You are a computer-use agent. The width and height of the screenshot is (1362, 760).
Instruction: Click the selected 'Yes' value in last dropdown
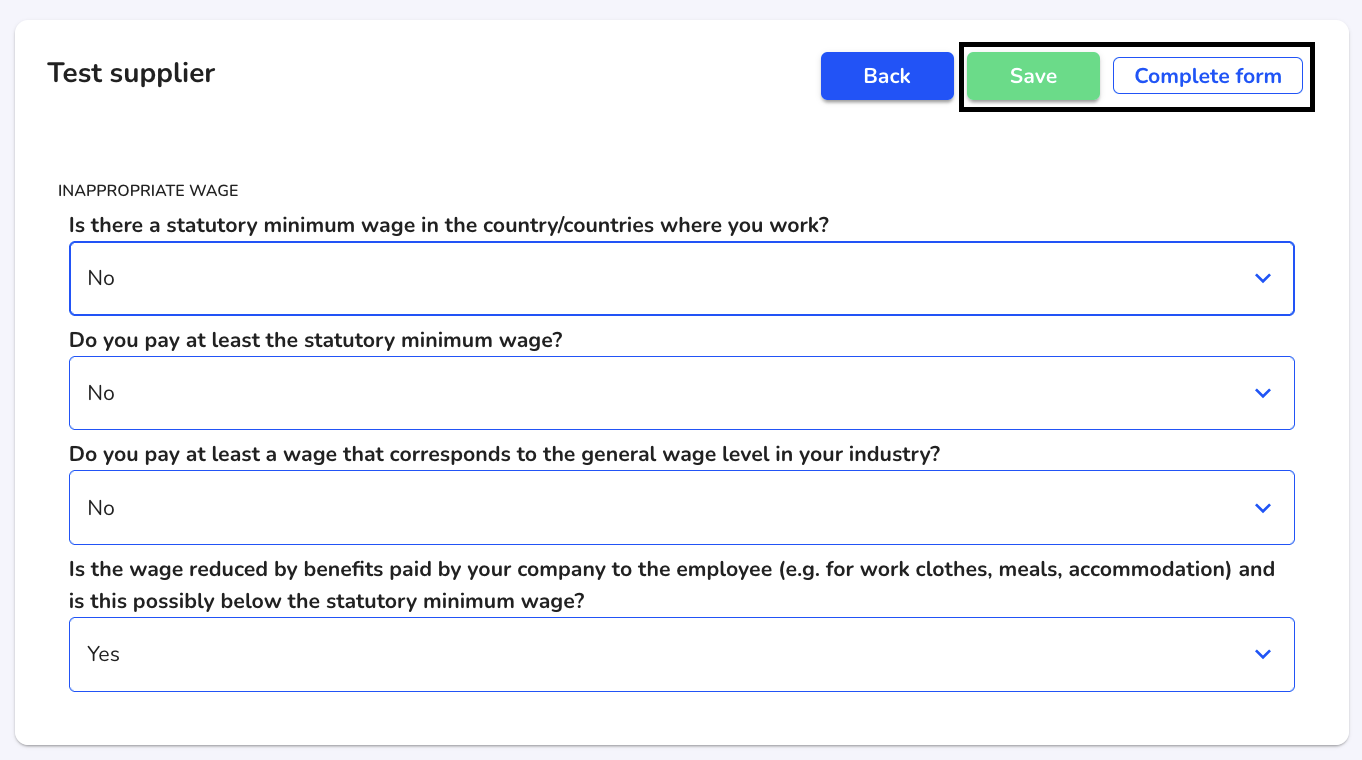click(x=103, y=654)
